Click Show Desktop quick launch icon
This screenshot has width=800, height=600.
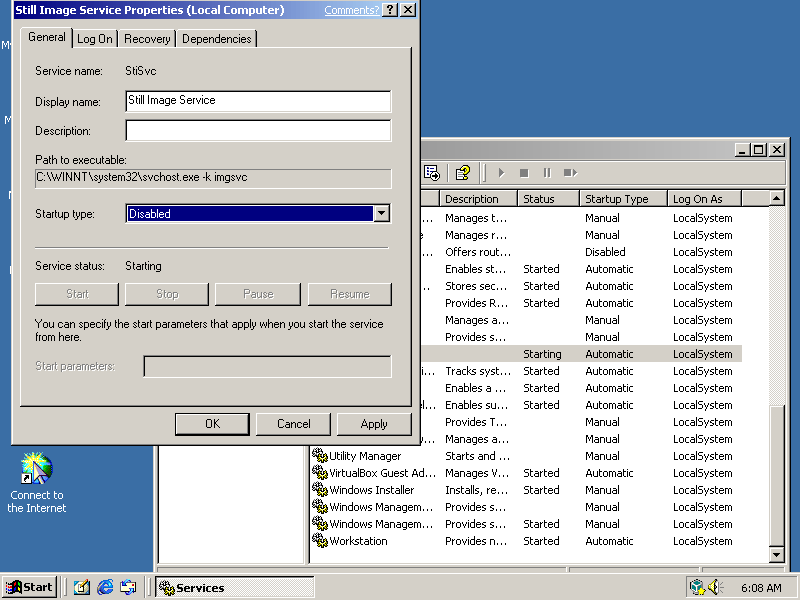tap(82, 587)
